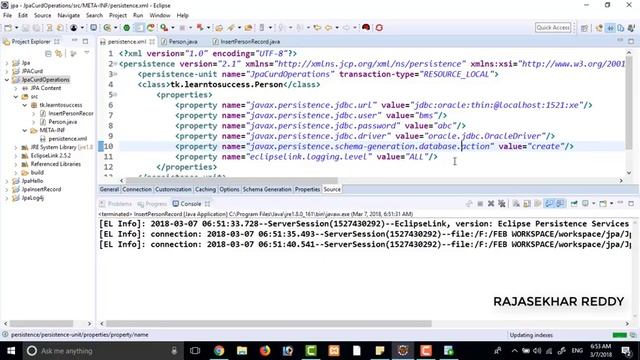
Task: Open the File menu
Action: 7,15
